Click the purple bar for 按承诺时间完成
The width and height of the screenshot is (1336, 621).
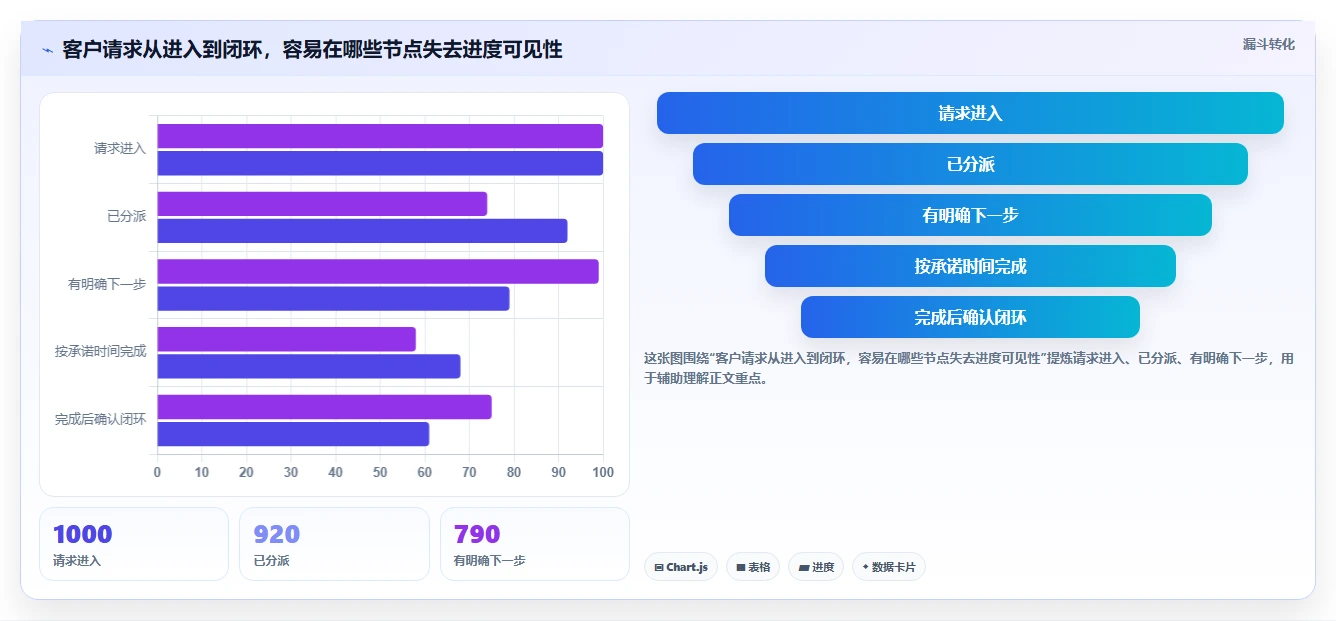pyautogui.click(x=286, y=339)
